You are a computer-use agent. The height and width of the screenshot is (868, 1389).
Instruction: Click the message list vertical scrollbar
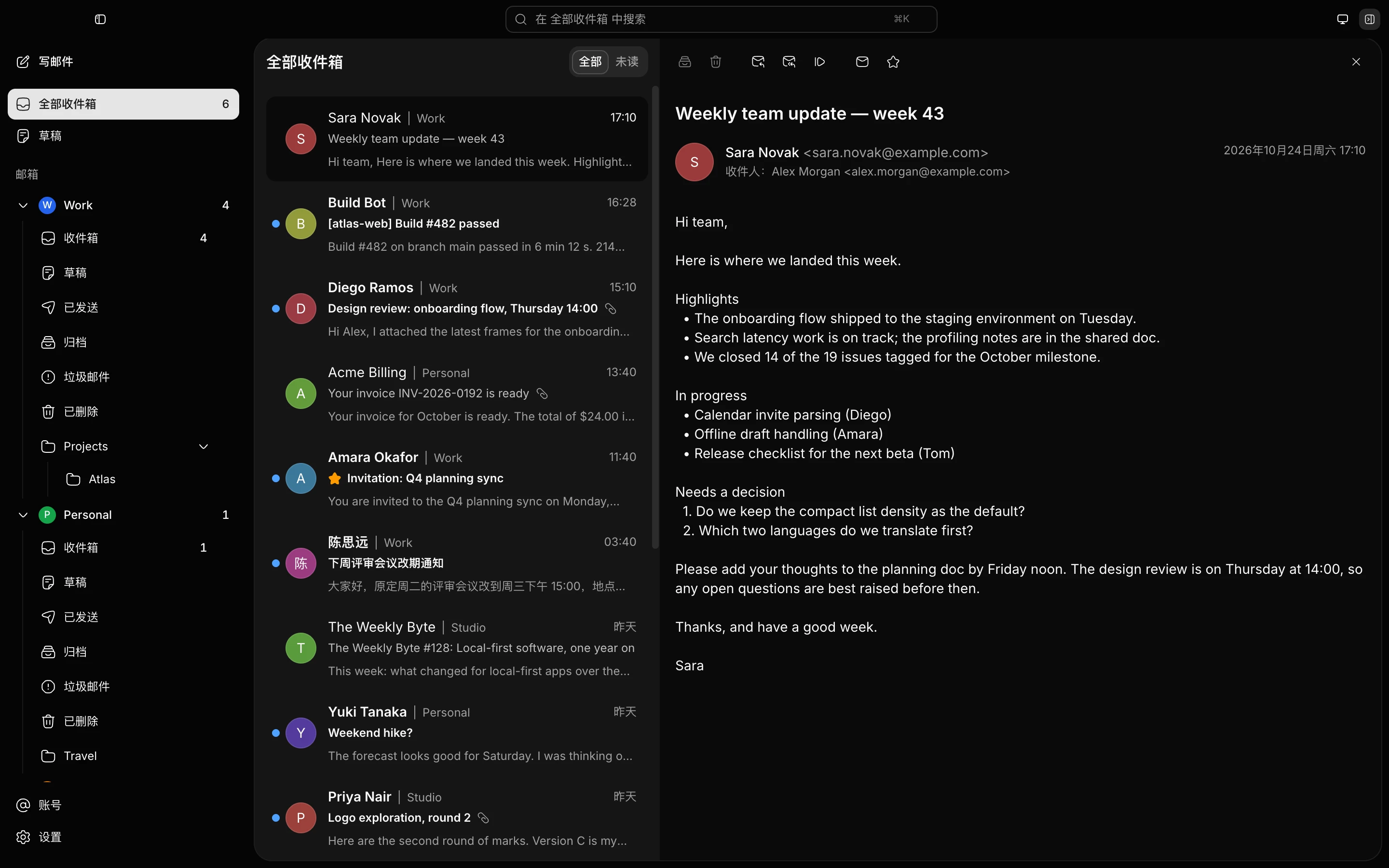[655, 317]
